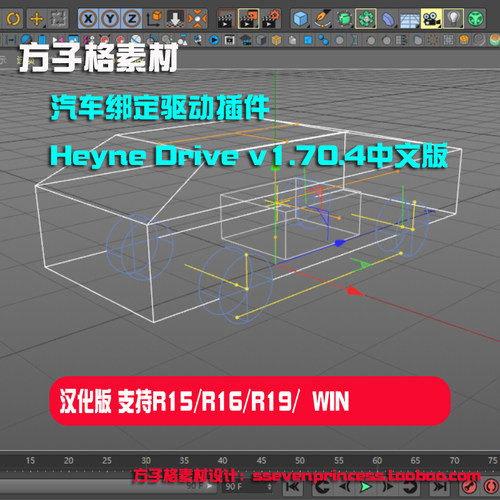Add a Camera object
This screenshot has height=500, width=500.
[431, 19]
